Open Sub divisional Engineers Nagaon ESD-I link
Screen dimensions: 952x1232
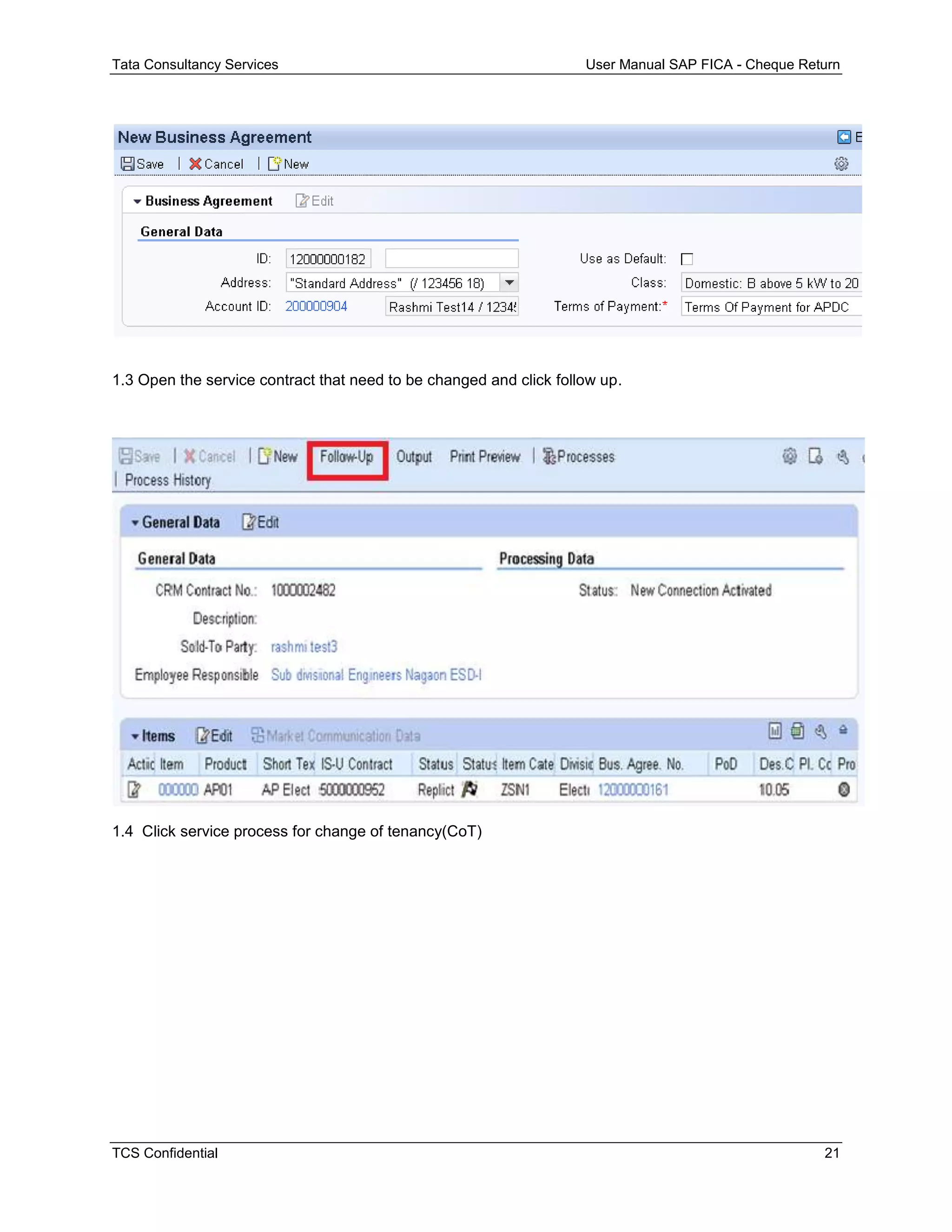[x=376, y=675]
